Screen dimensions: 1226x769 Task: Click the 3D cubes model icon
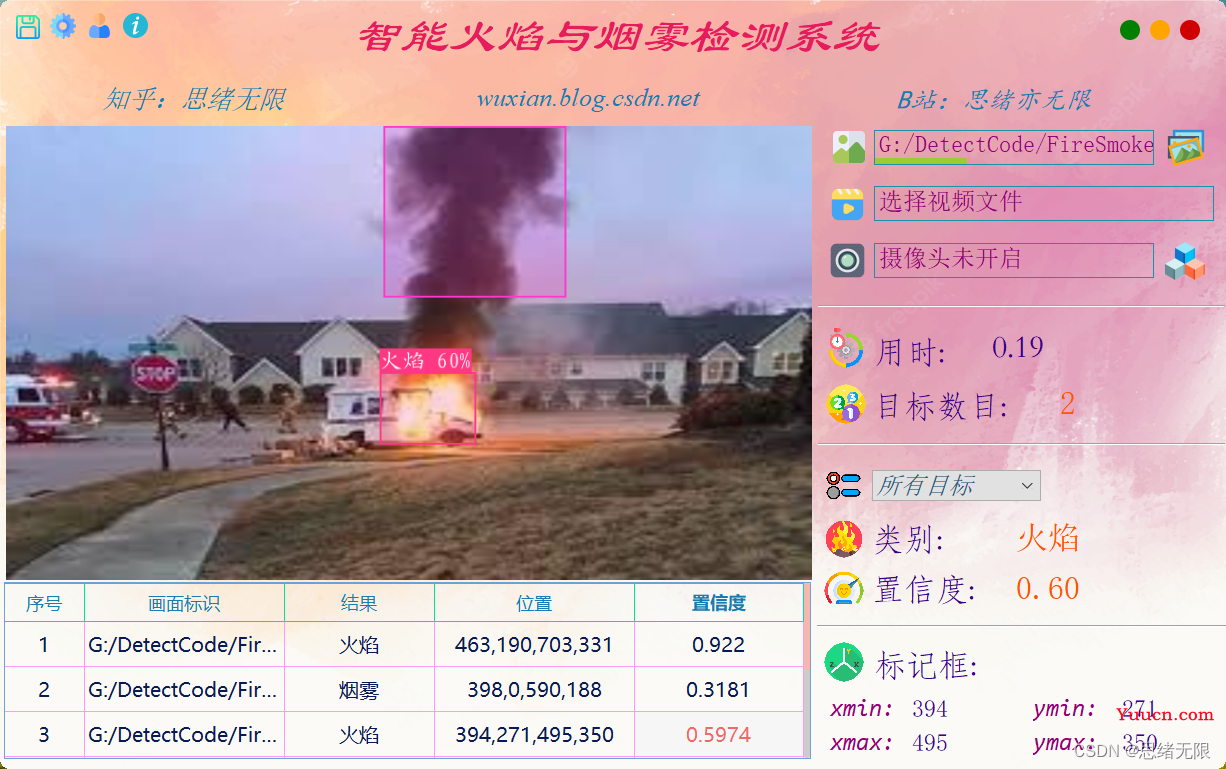(x=1185, y=262)
